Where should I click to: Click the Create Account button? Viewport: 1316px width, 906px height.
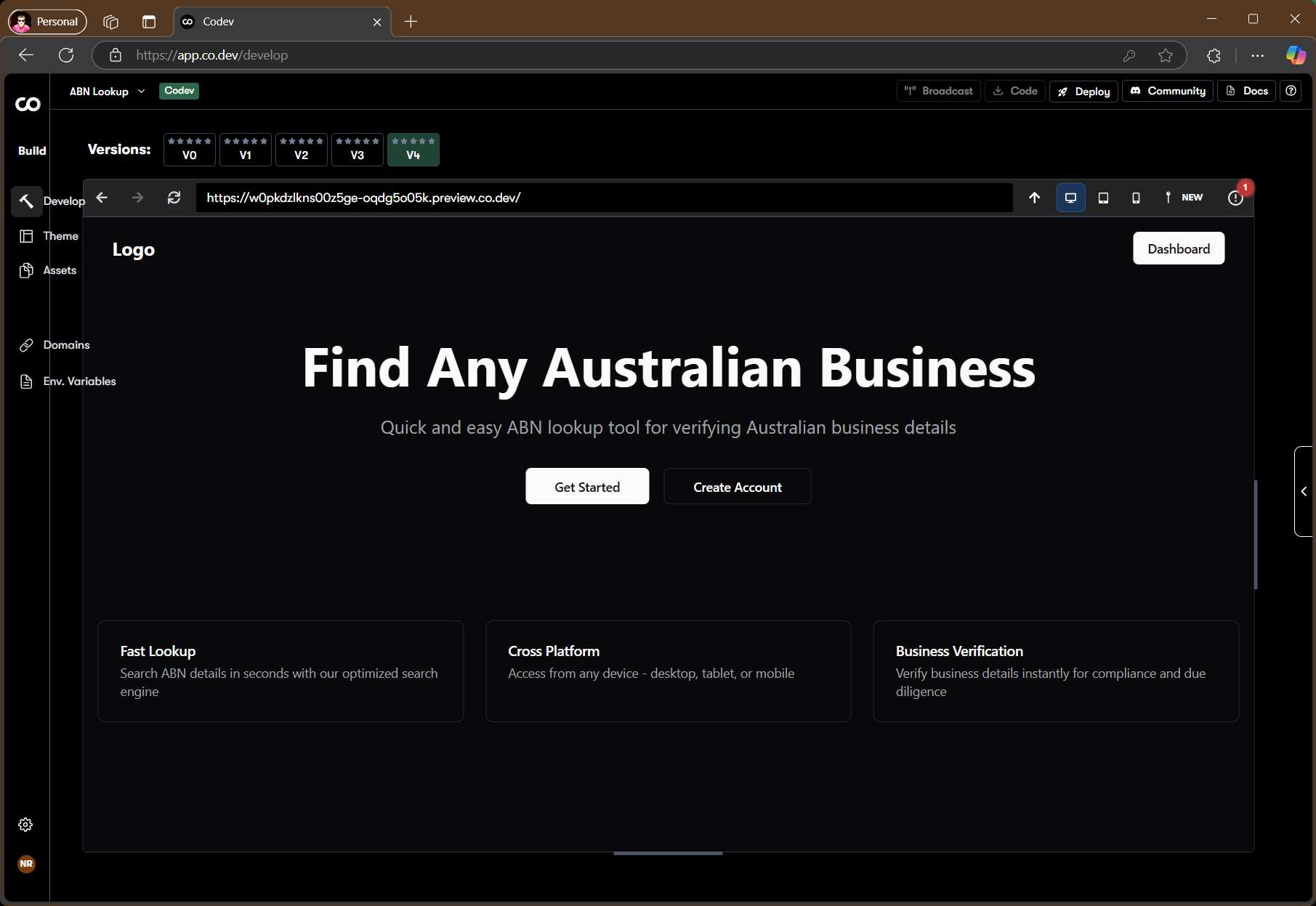(737, 486)
